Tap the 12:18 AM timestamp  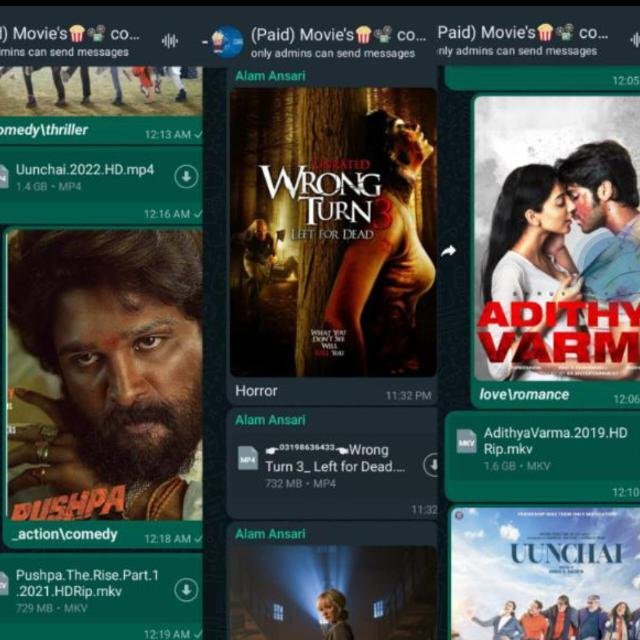[168, 539]
